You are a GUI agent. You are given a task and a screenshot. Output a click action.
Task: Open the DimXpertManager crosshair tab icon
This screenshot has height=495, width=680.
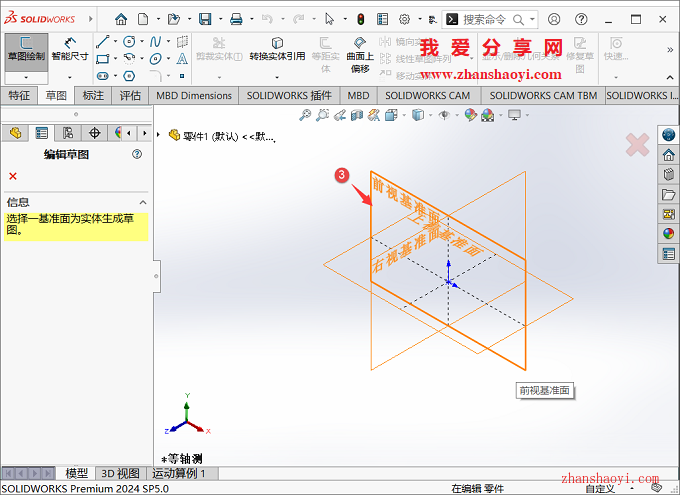[x=95, y=133]
